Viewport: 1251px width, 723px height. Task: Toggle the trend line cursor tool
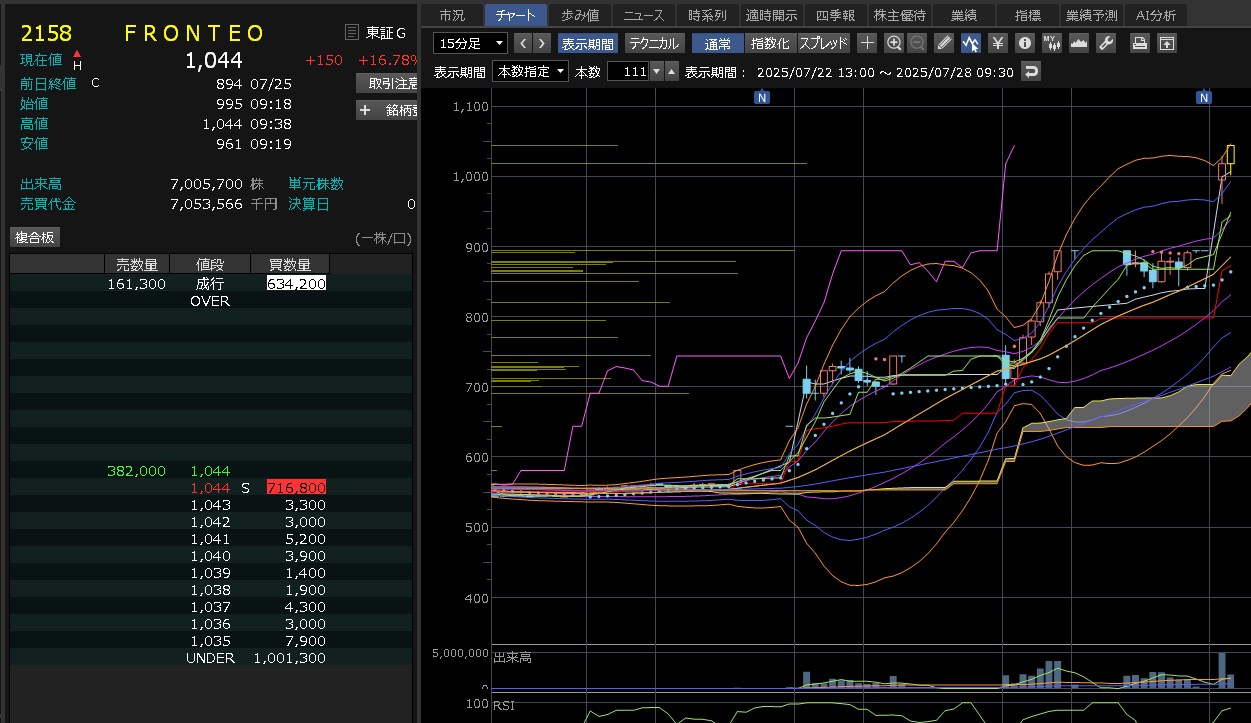tap(970, 43)
